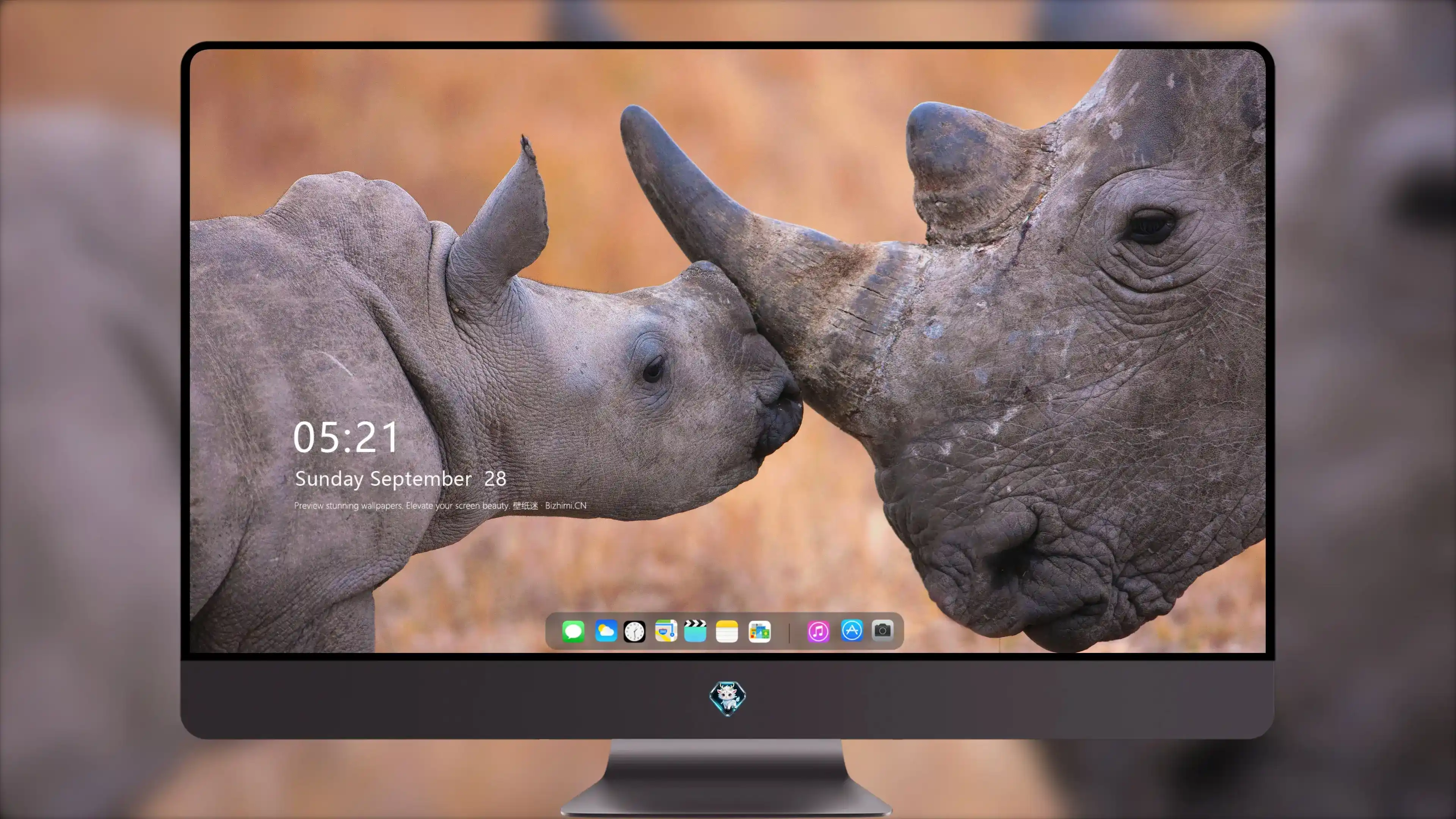Open the blue App Store icon

(852, 630)
